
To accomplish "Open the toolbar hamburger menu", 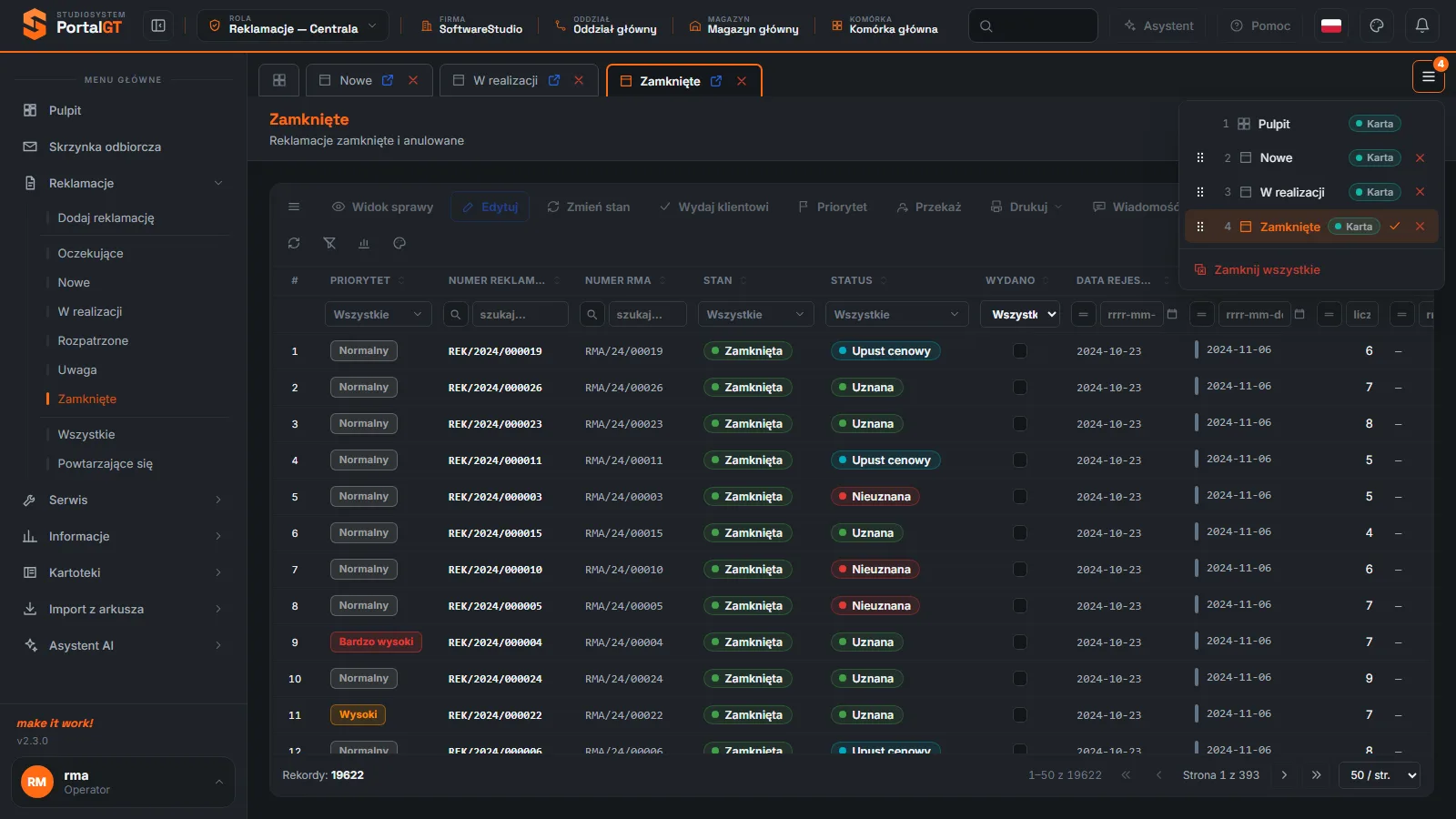I will point(294,207).
